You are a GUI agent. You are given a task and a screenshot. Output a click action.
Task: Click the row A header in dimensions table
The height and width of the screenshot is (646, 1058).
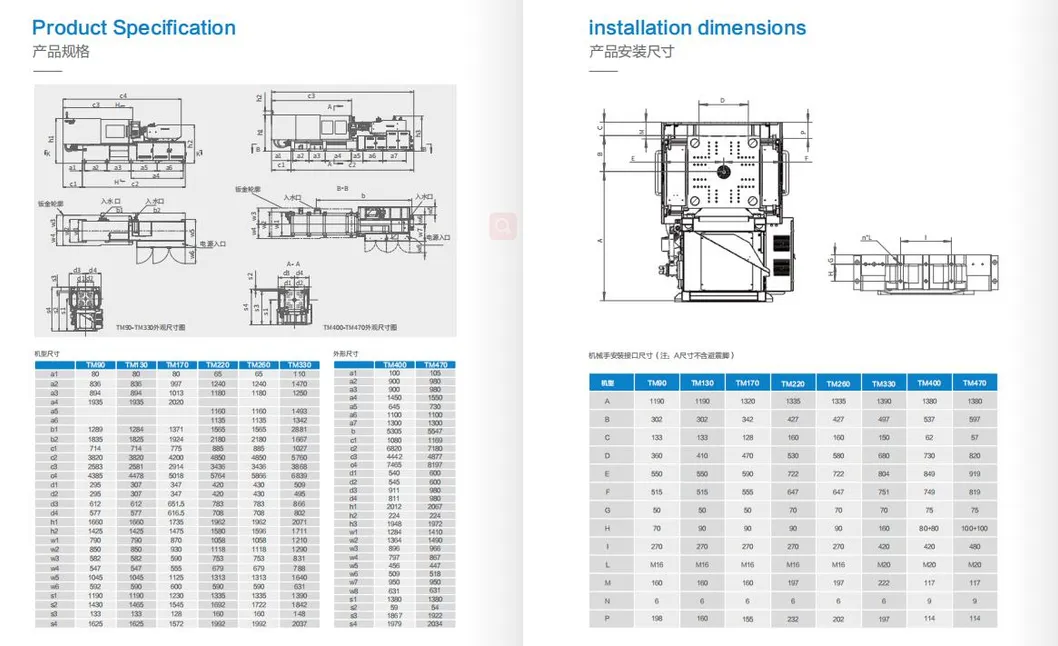(x=606, y=401)
